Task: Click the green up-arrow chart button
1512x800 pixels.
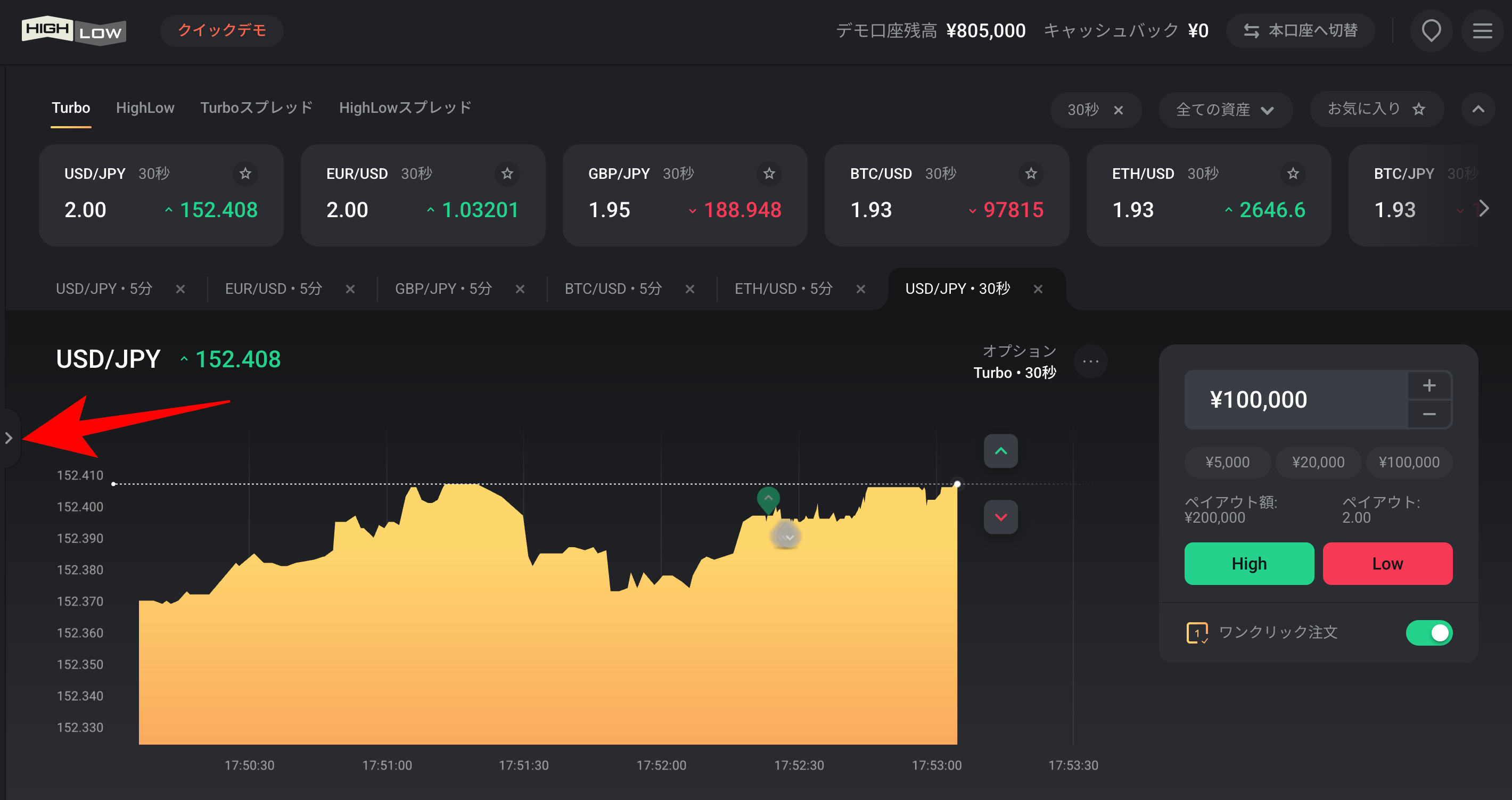Action: click(x=1001, y=451)
